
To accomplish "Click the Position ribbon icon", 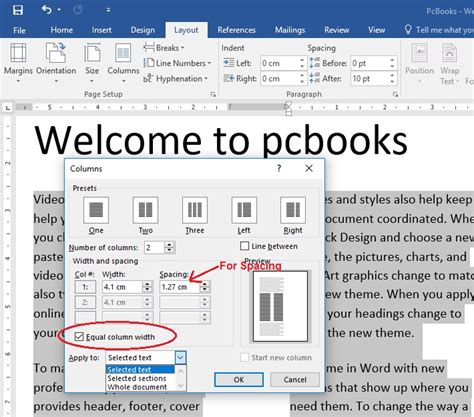I will pos(420,53).
